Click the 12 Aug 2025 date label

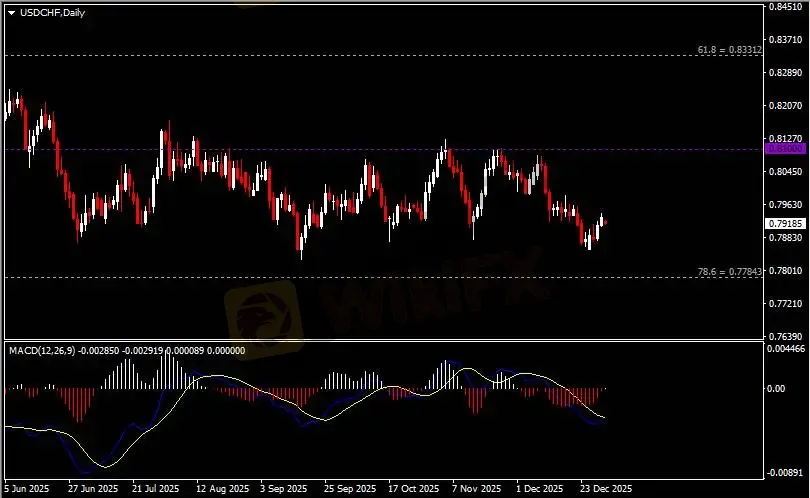click(222, 488)
